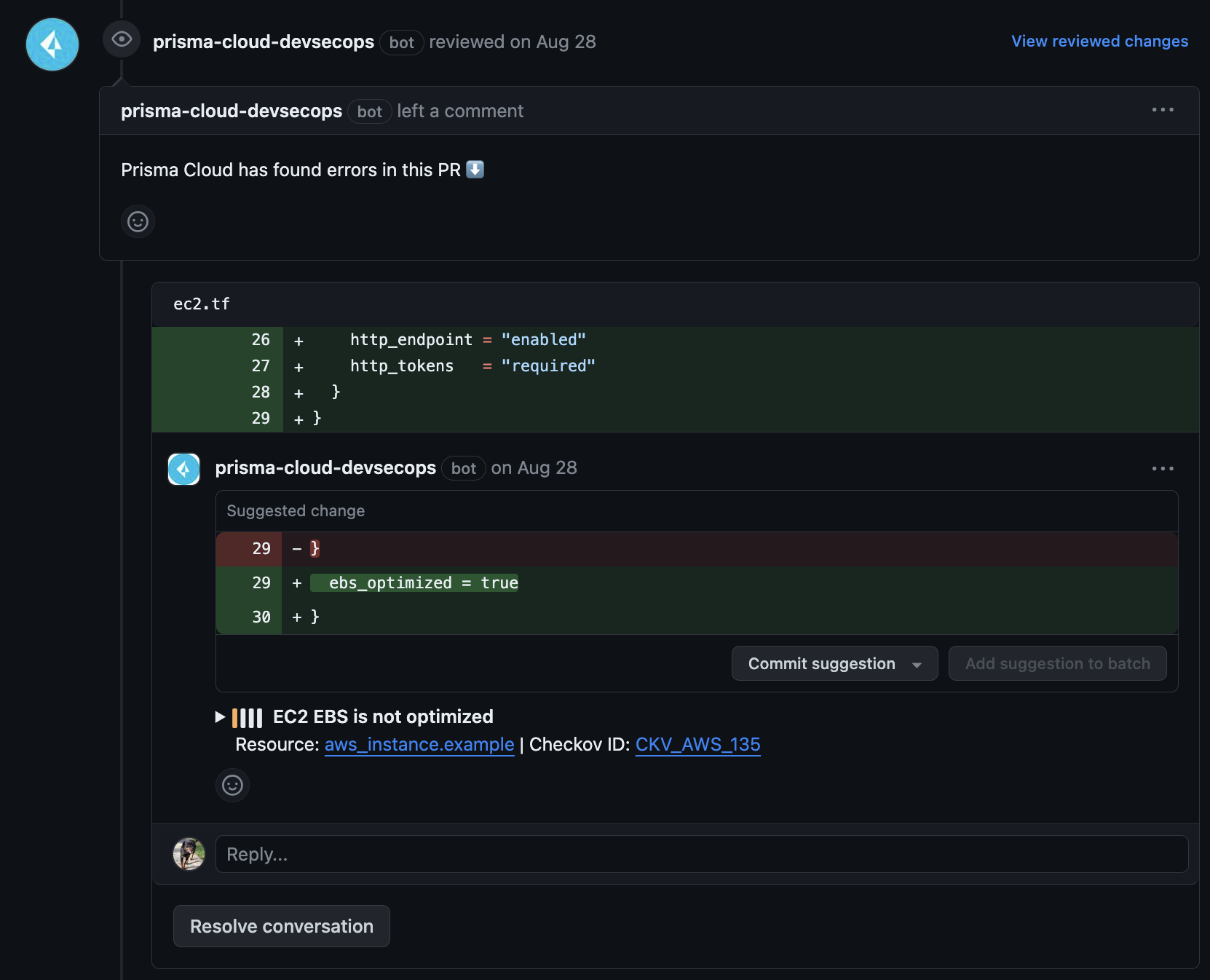Add emoji reaction to Prisma Cloud errors comment

coord(138,221)
